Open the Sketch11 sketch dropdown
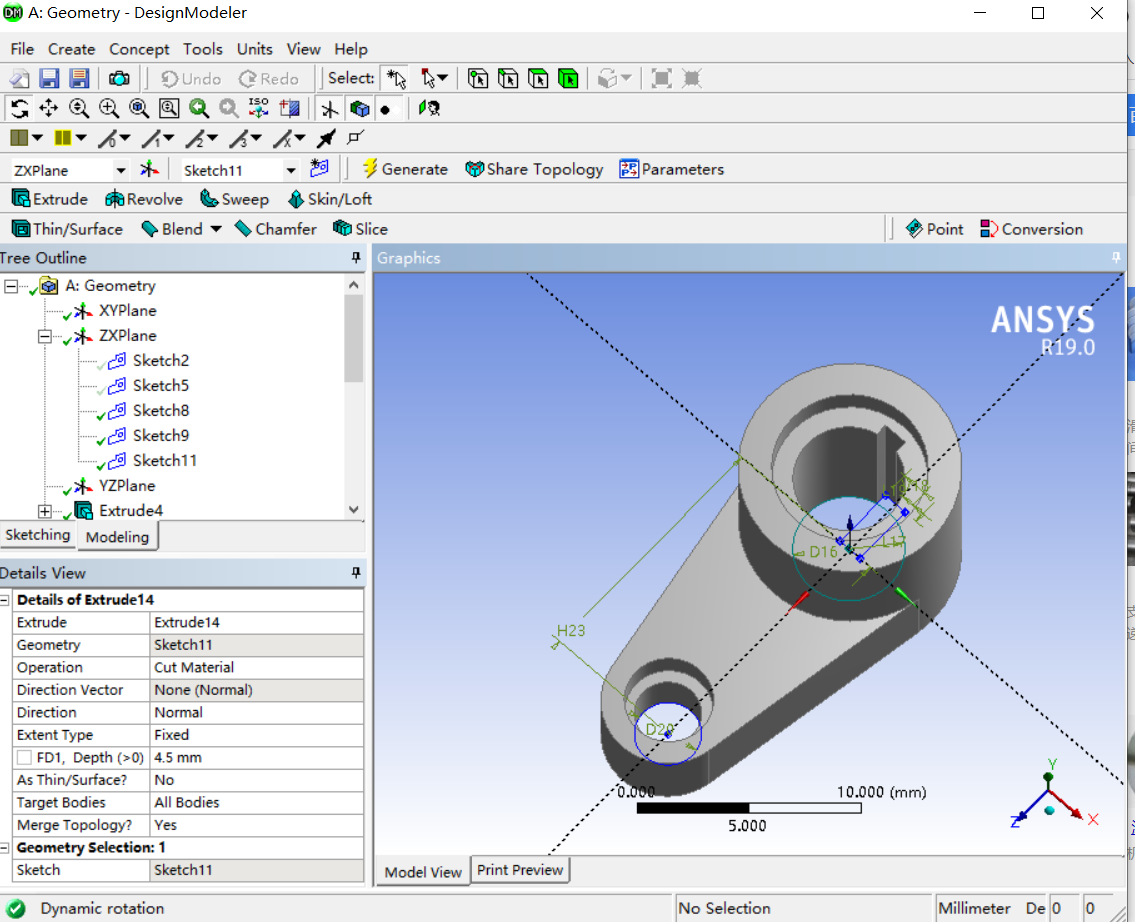Image resolution: width=1135 pixels, height=922 pixels. pos(290,170)
